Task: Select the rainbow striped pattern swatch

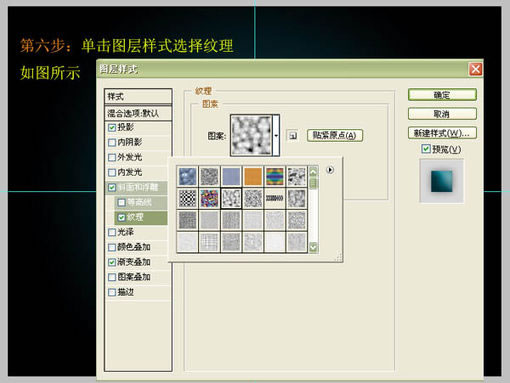Action: (x=275, y=176)
